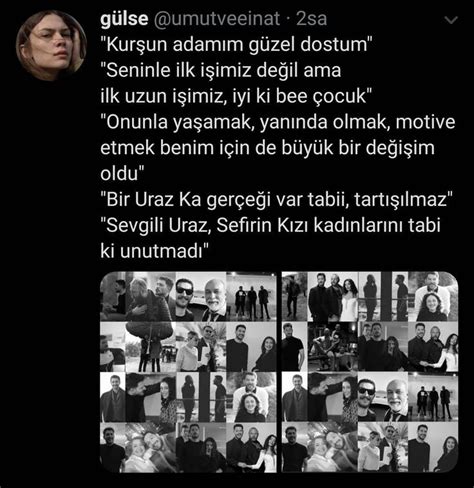The height and width of the screenshot is (488, 474).
Task: Open the tweet options chevron menu
Action: (451, 20)
